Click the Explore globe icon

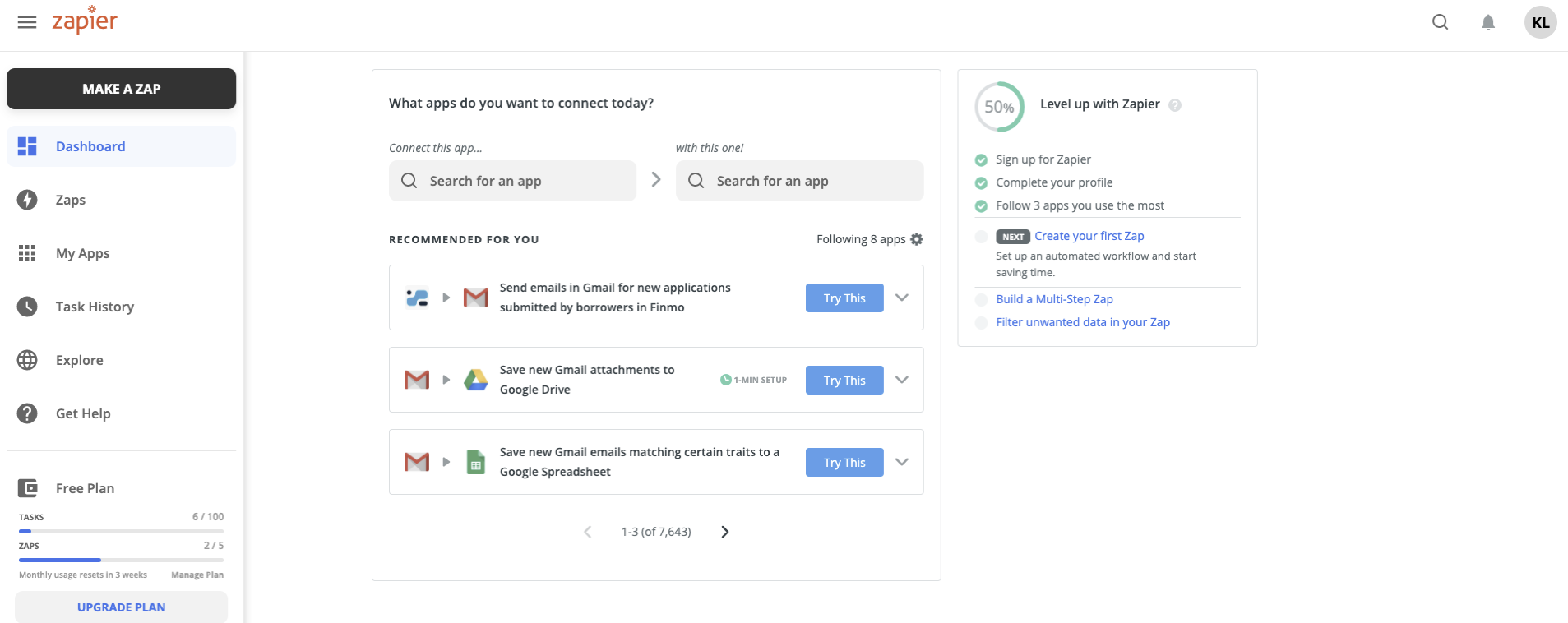tap(27, 360)
